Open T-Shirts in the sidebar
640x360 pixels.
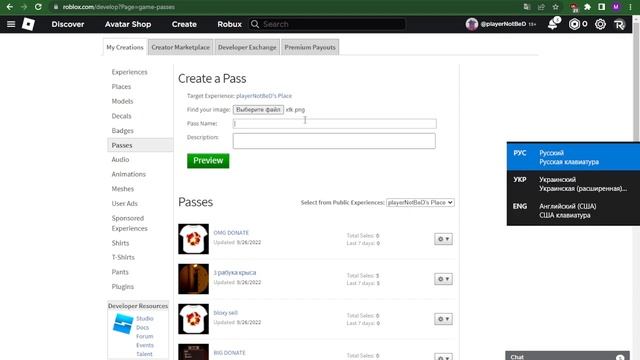[123, 257]
